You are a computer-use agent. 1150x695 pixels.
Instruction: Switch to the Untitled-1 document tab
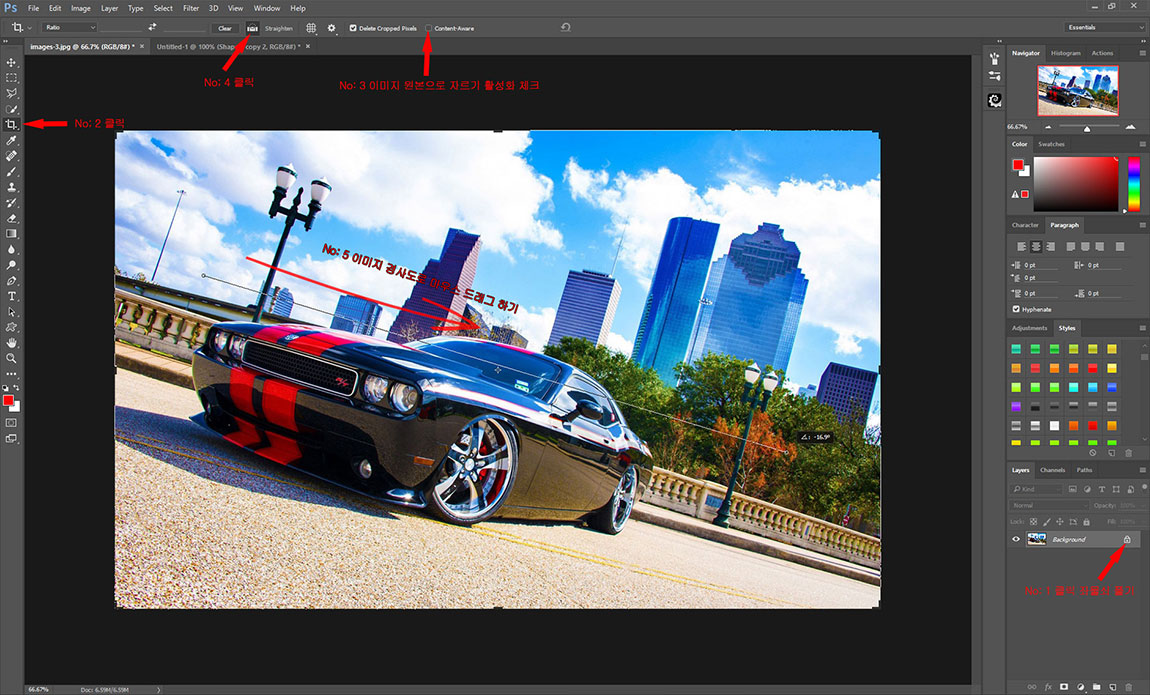[228, 46]
